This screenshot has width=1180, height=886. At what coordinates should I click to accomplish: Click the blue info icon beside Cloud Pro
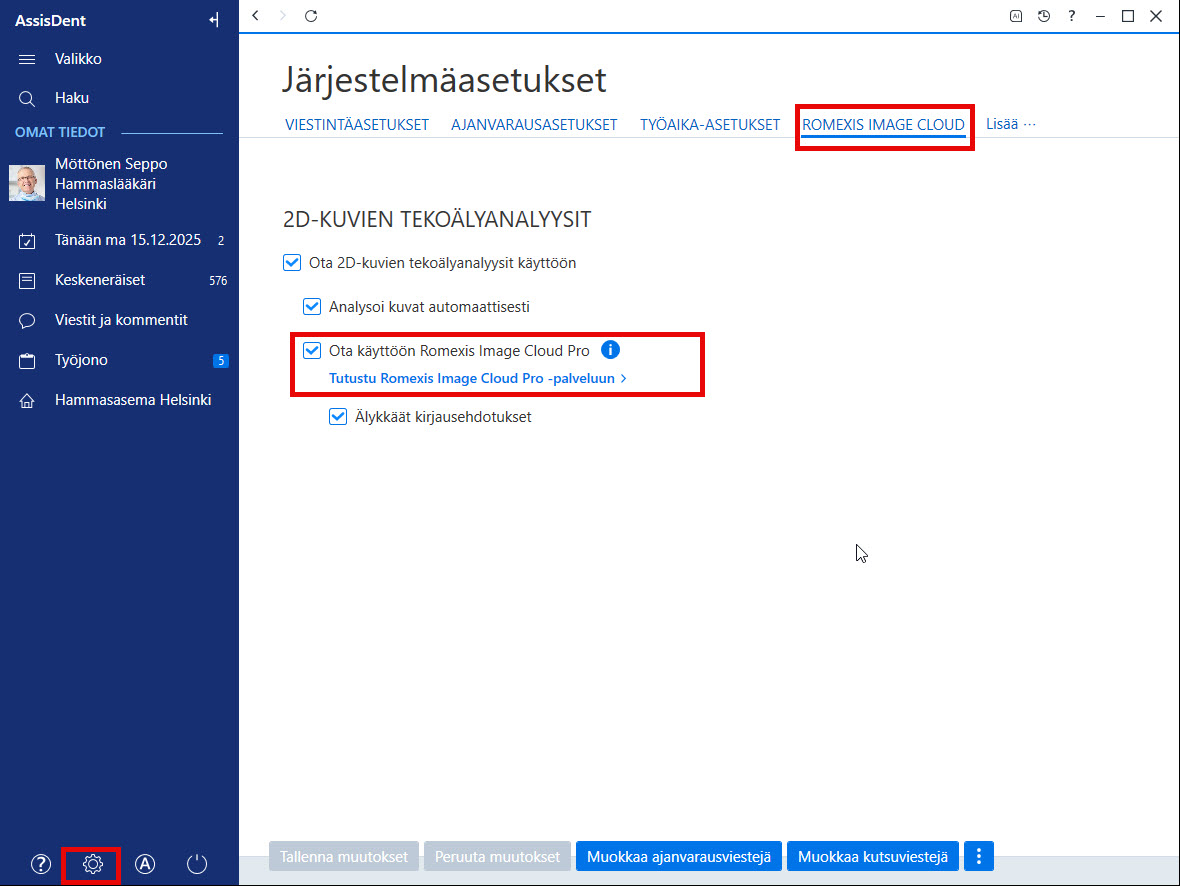tap(610, 350)
